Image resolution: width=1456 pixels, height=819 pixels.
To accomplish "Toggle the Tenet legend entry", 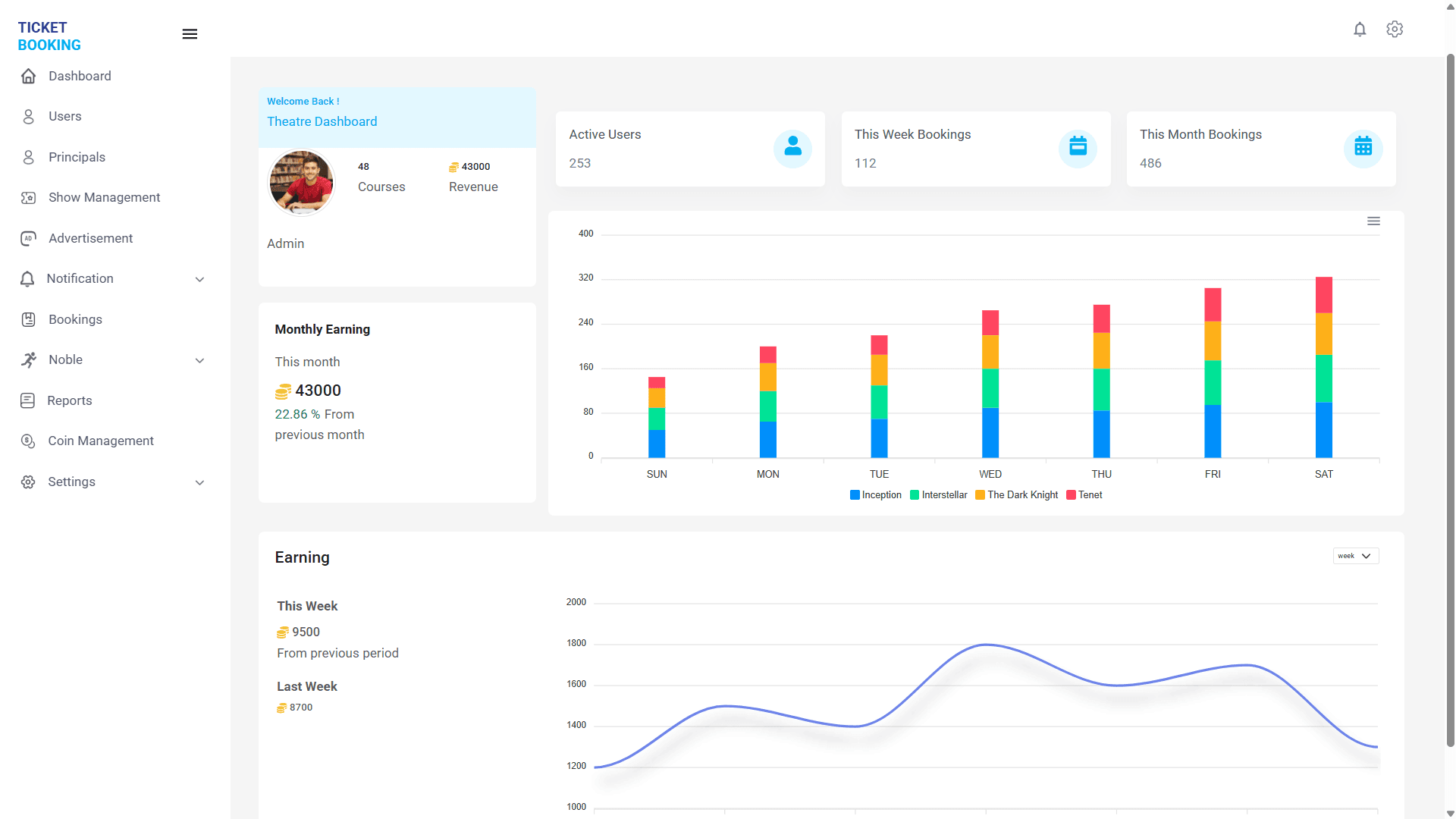I will pyautogui.click(x=1069, y=495).
